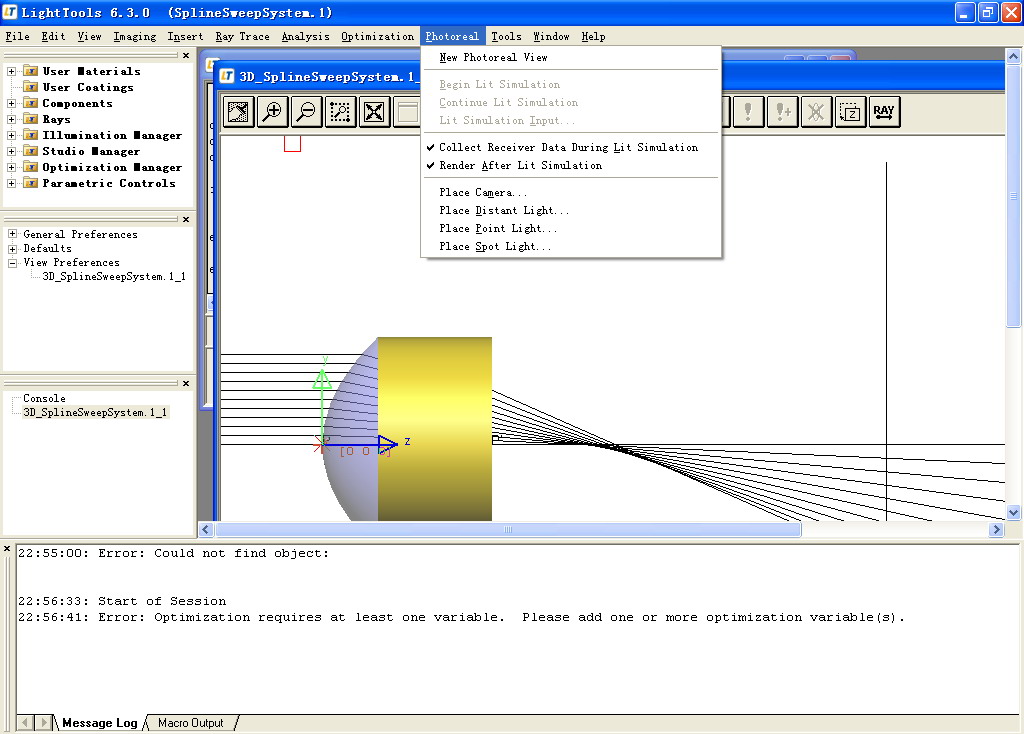Click the message log tab scroll-left arrow

click(x=25, y=722)
